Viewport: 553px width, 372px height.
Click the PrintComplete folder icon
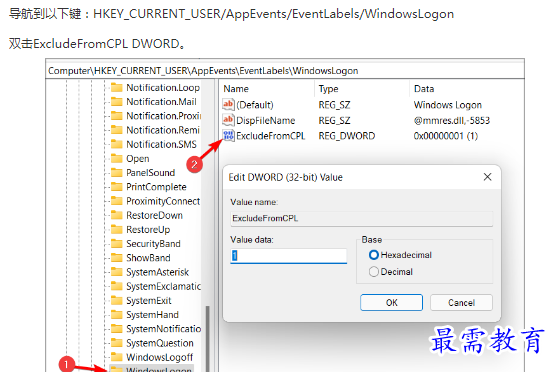(x=116, y=187)
